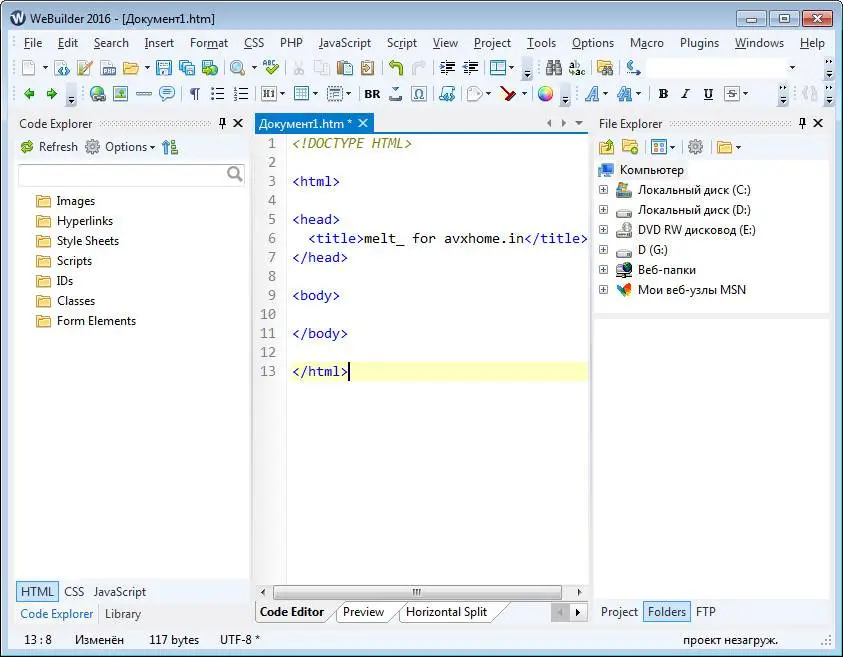Switch to the FTP tab in File Explorer
This screenshot has height=657, width=843.
[705, 612]
